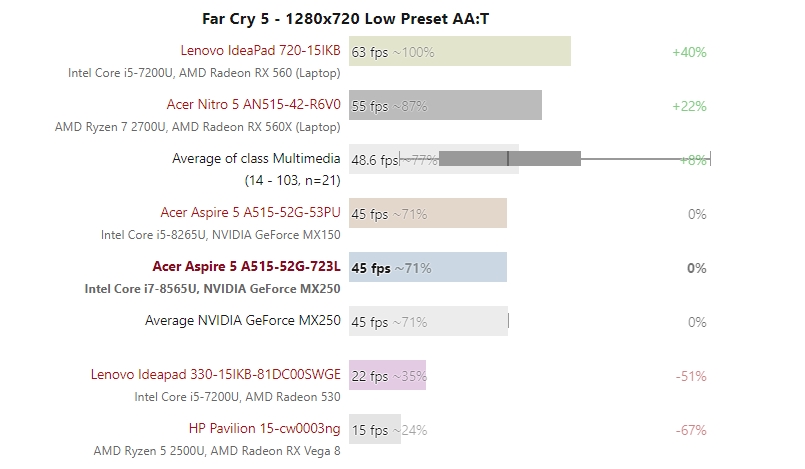
Task: Click the Acer Aspire 5 A515-52G-53PU link
Action: pyautogui.click(x=250, y=212)
